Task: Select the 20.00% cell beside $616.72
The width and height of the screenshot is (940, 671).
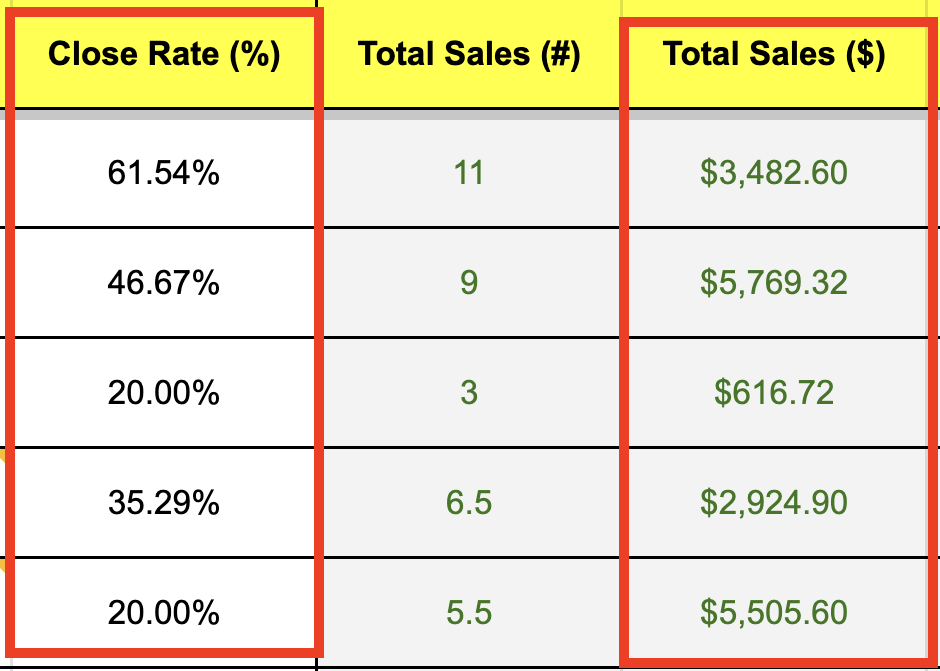Action: [x=163, y=393]
